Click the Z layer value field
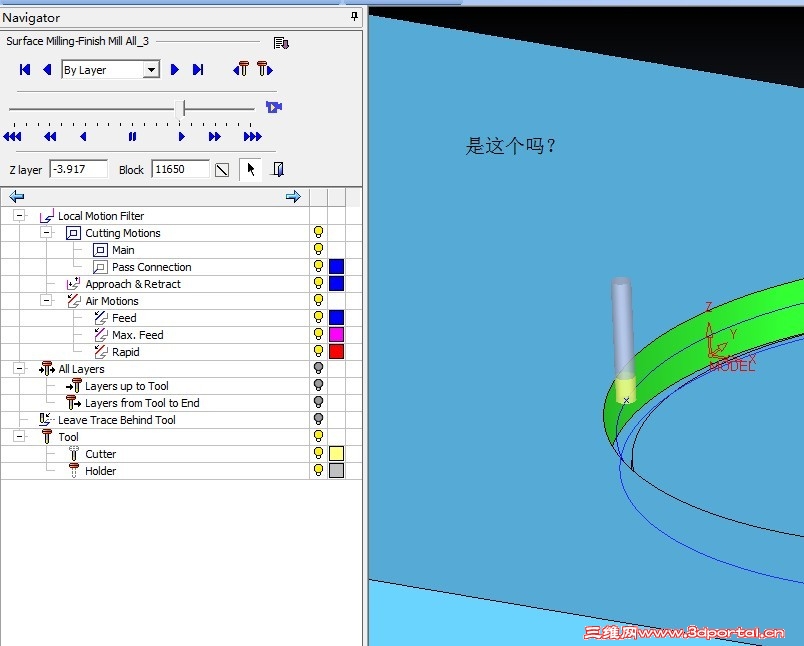Viewport: 804px width, 646px height. 78,169
